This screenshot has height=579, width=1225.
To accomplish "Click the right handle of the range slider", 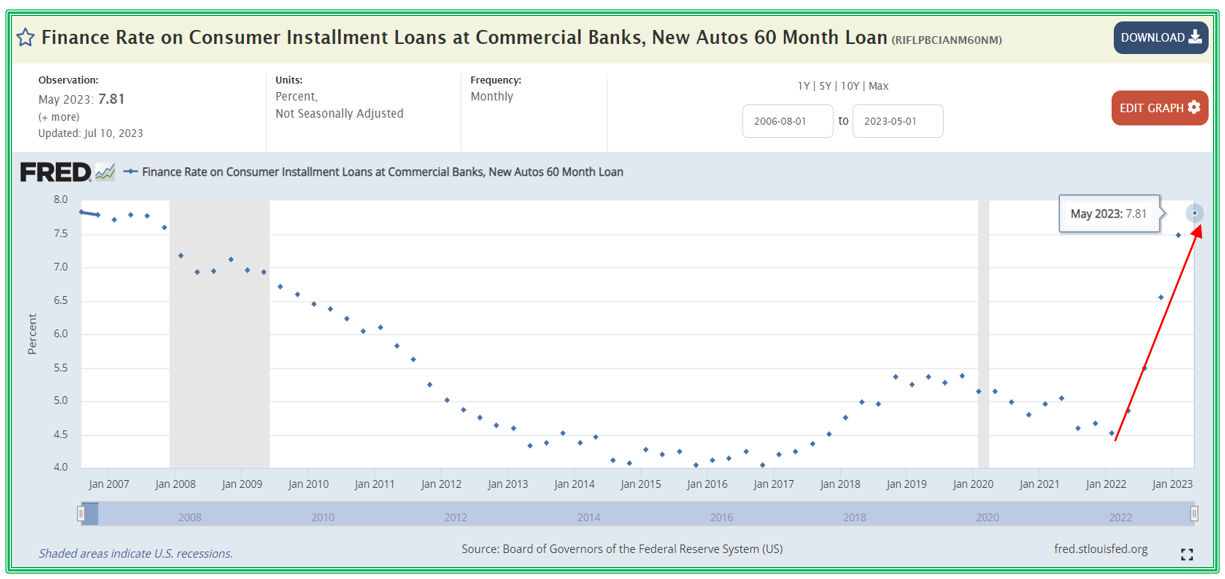I will click(x=1194, y=514).
